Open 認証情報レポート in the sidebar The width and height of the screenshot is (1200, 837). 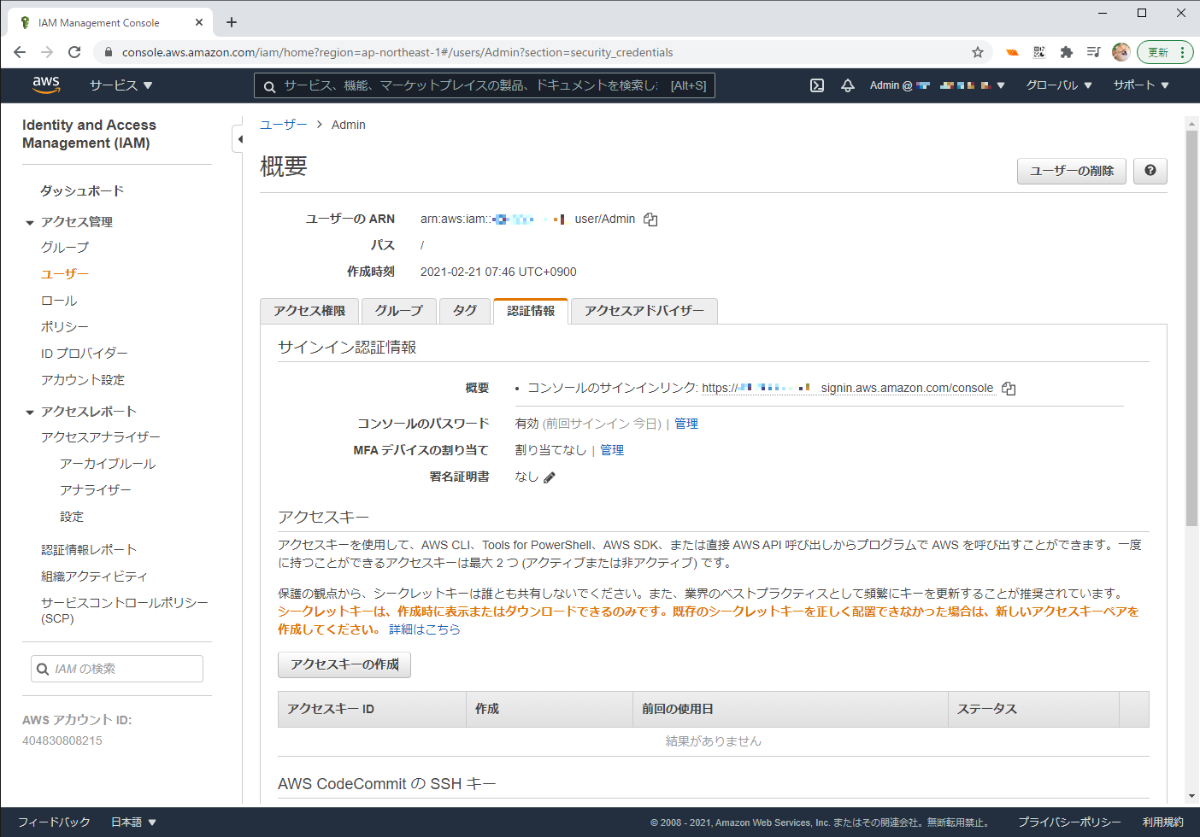89,549
